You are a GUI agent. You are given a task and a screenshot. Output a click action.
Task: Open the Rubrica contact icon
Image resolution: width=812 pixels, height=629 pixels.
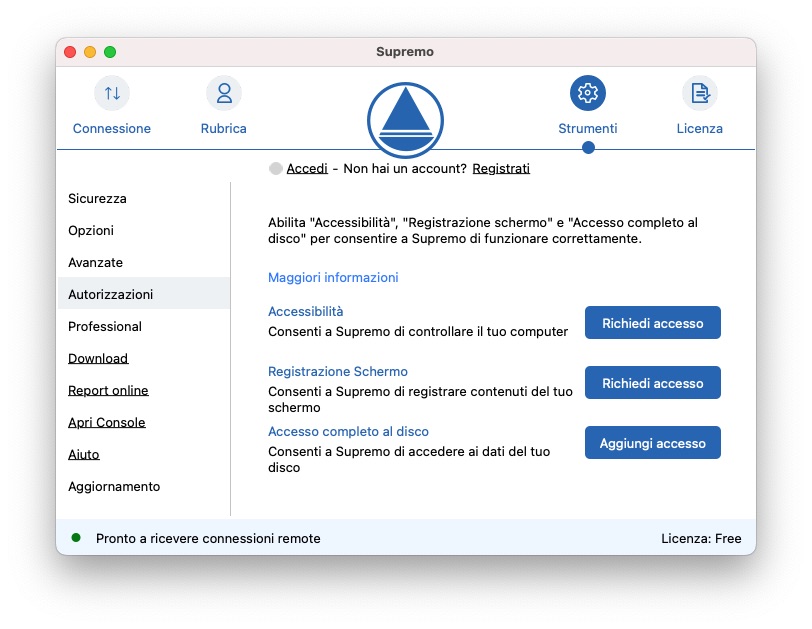pyautogui.click(x=224, y=93)
